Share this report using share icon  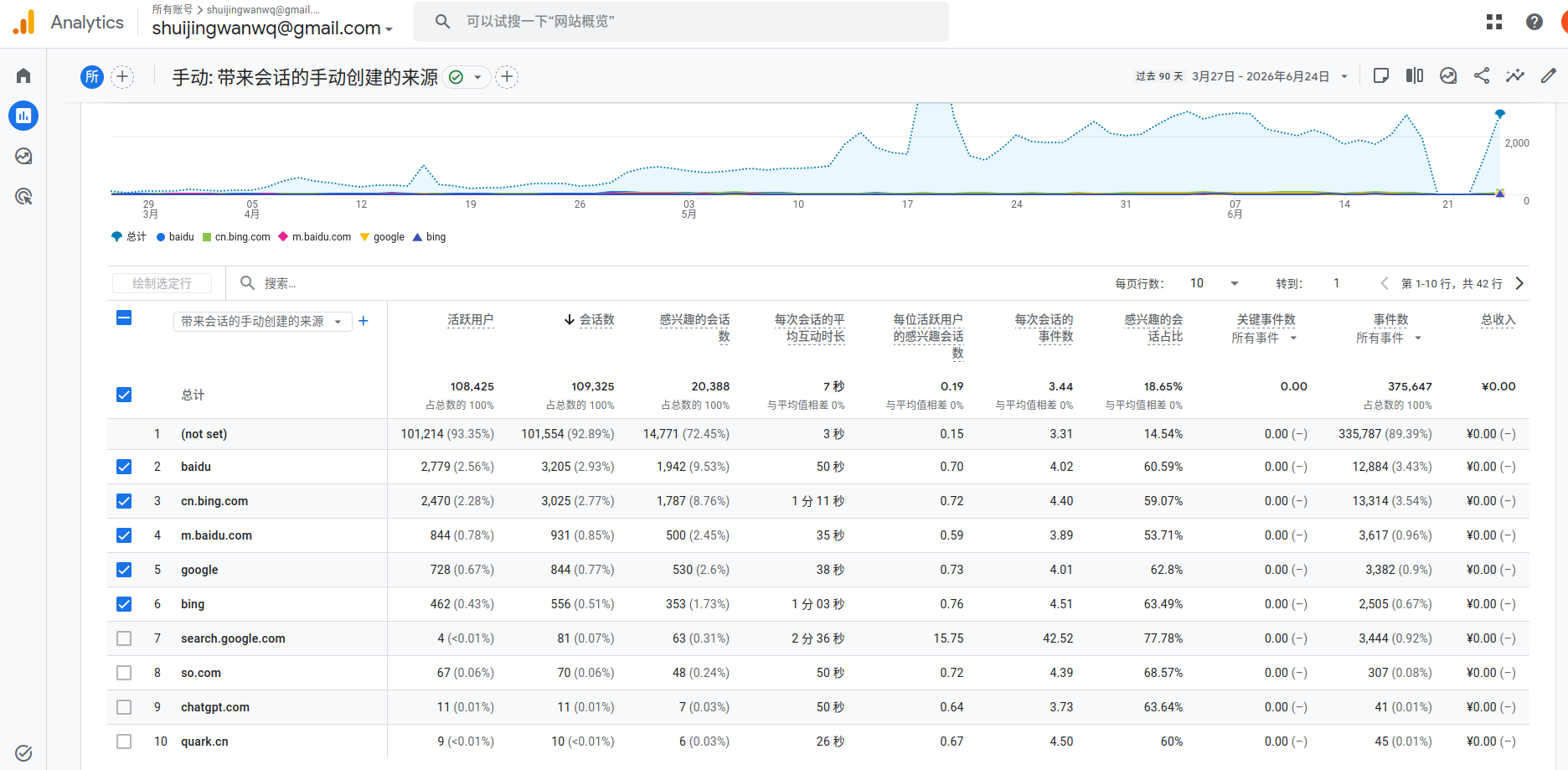point(1482,76)
